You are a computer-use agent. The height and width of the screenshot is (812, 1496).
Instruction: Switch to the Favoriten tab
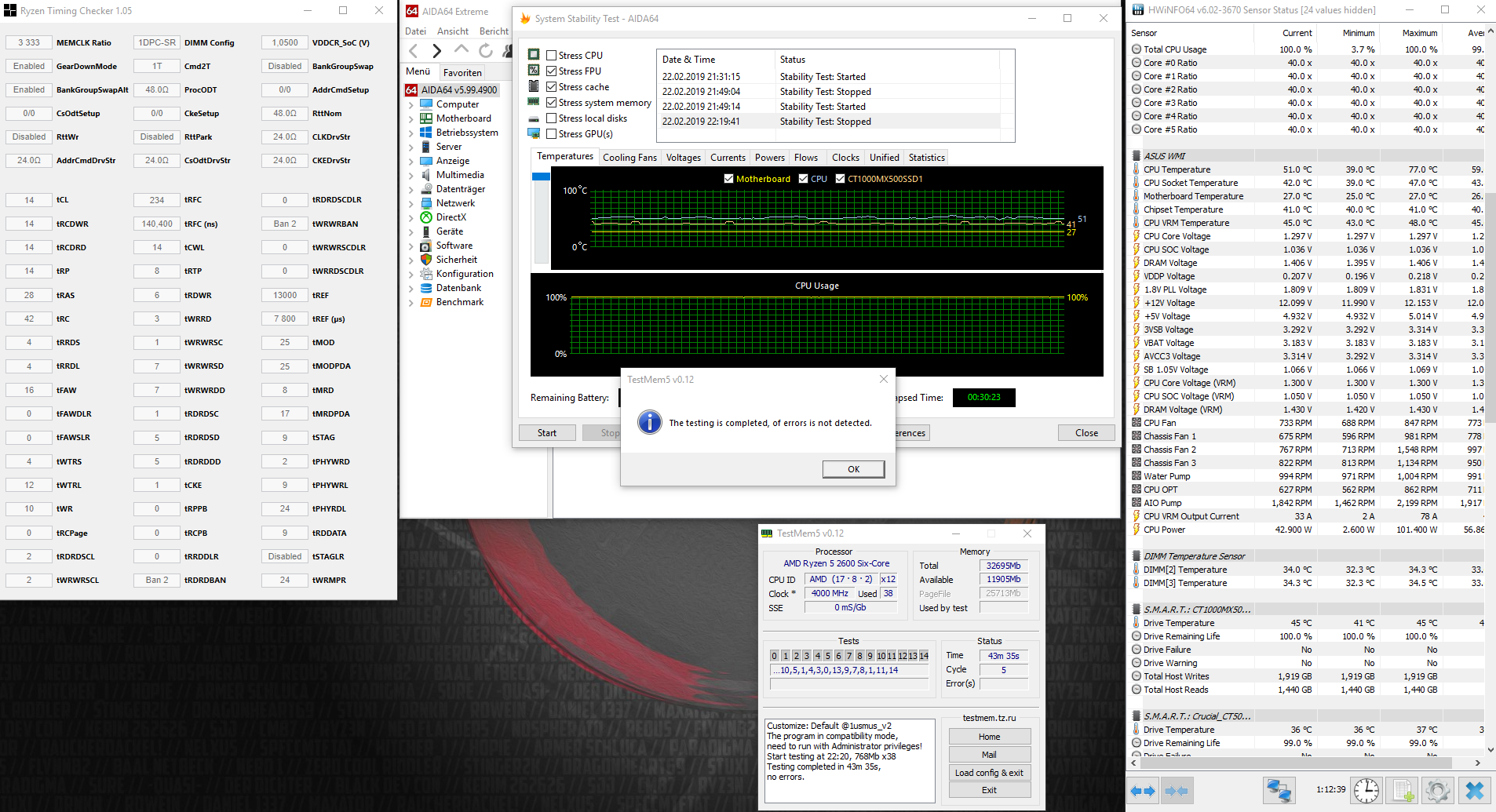[462, 72]
